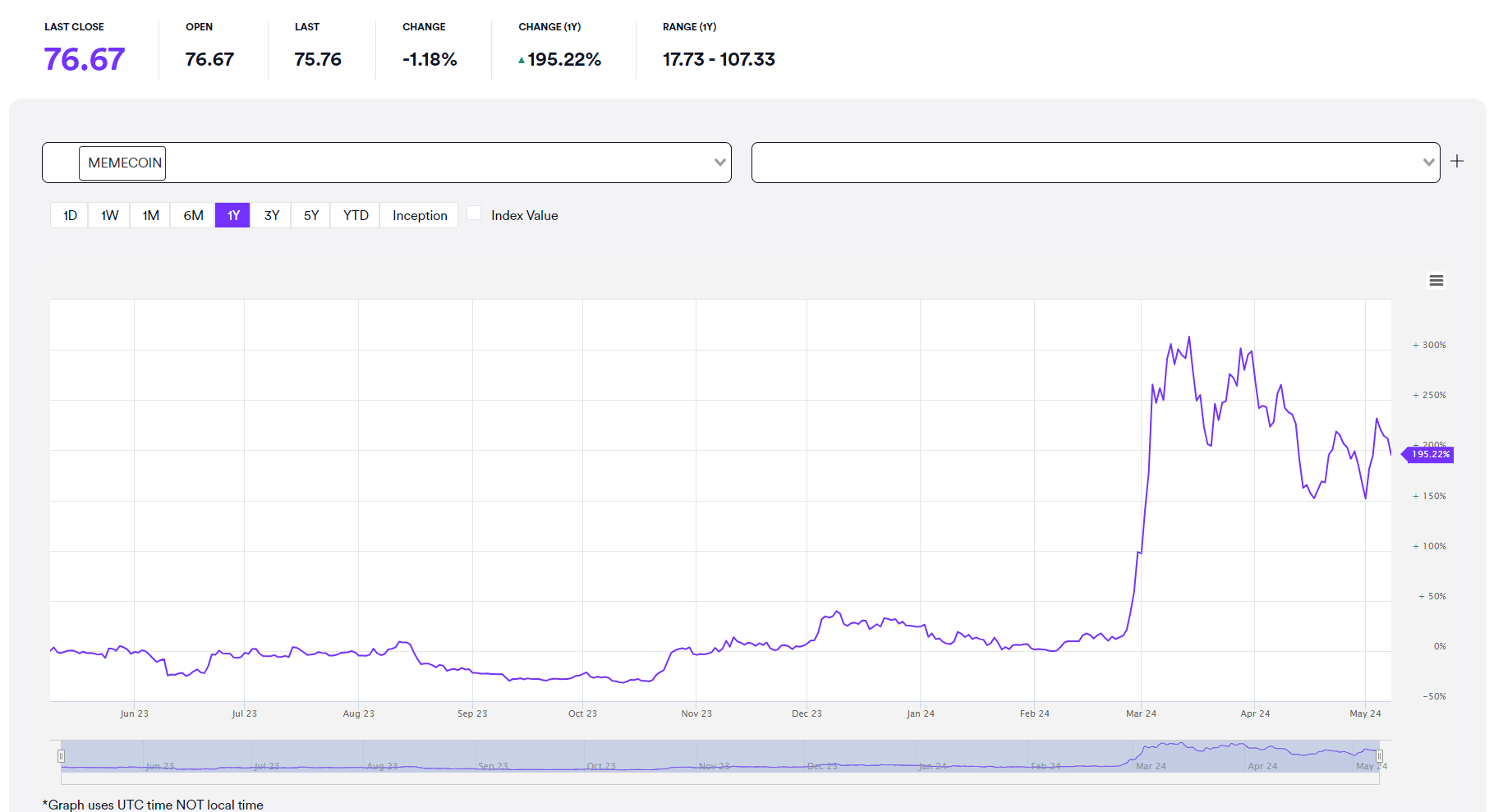Expand the MEMECOIN index dropdown arrow
This screenshot has height=812, width=1503.
[x=720, y=163]
